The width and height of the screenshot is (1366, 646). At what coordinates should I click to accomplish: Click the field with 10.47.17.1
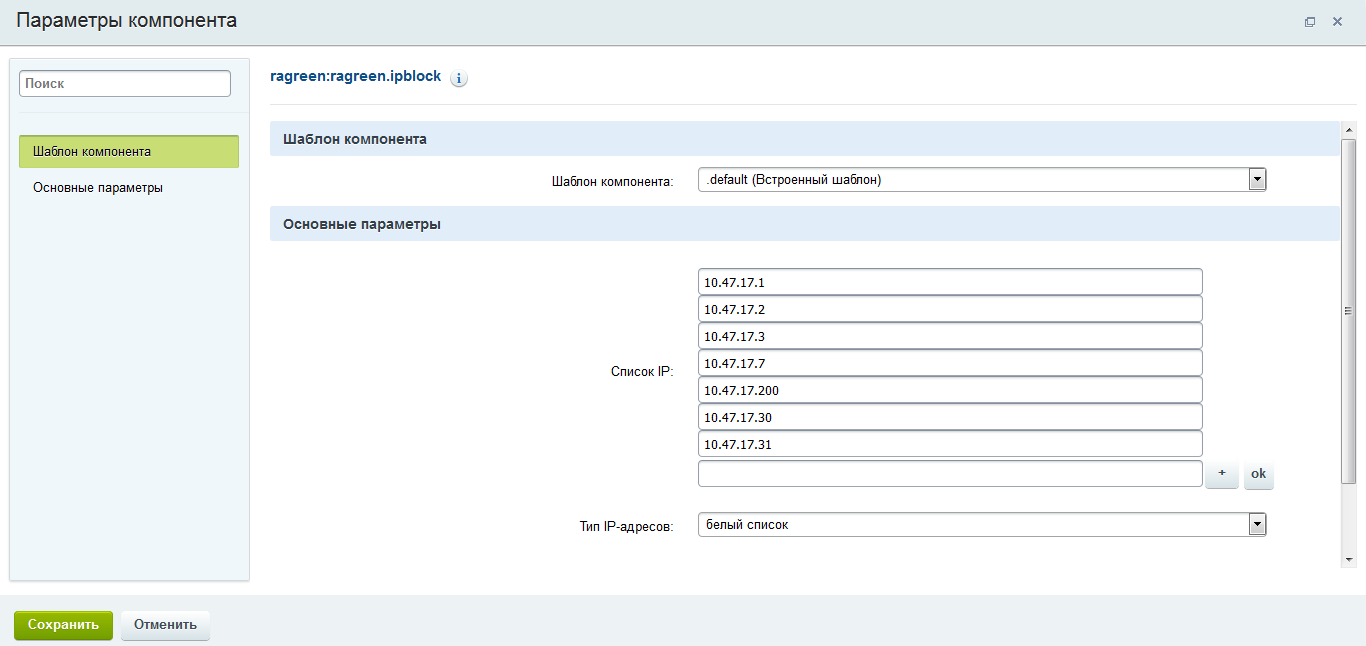pos(950,281)
